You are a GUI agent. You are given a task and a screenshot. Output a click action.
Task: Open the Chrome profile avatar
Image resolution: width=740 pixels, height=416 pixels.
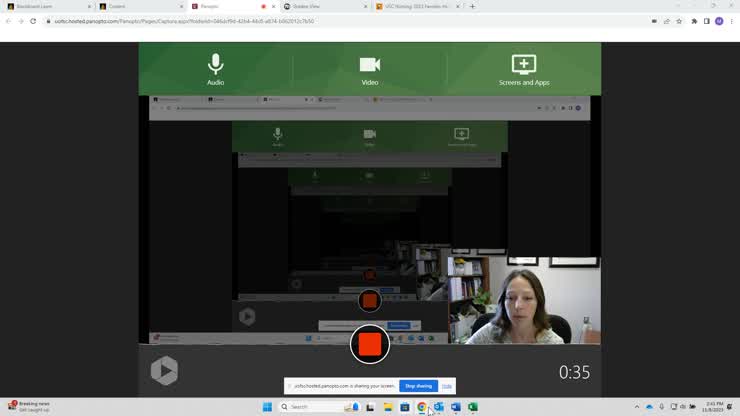pyautogui.click(x=719, y=21)
